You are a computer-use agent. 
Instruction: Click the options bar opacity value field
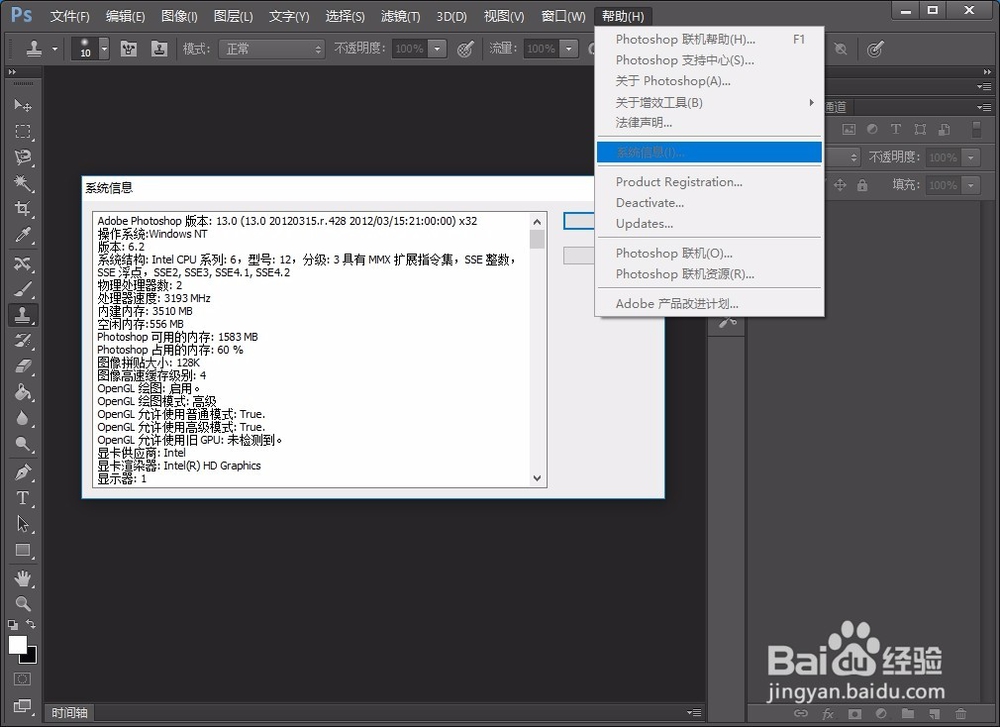click(x=409, y=48)
